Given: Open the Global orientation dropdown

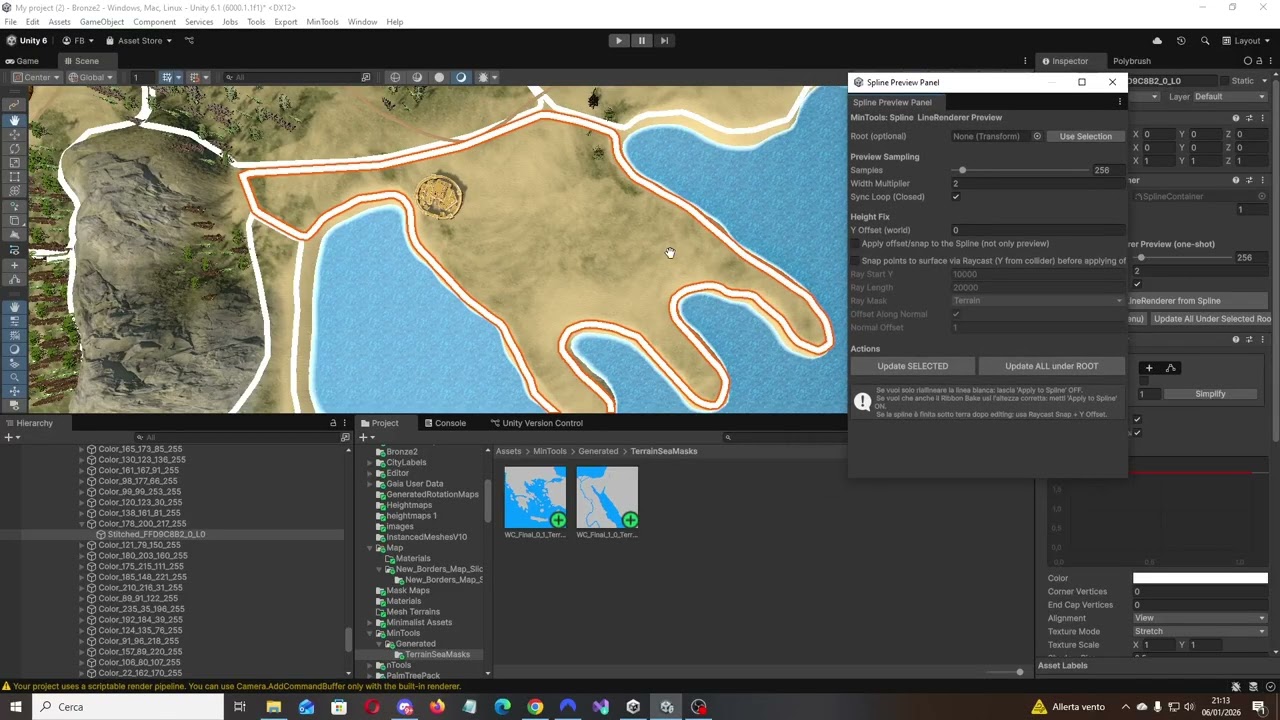Looking at the screenshot, I should tap(91, 77).
